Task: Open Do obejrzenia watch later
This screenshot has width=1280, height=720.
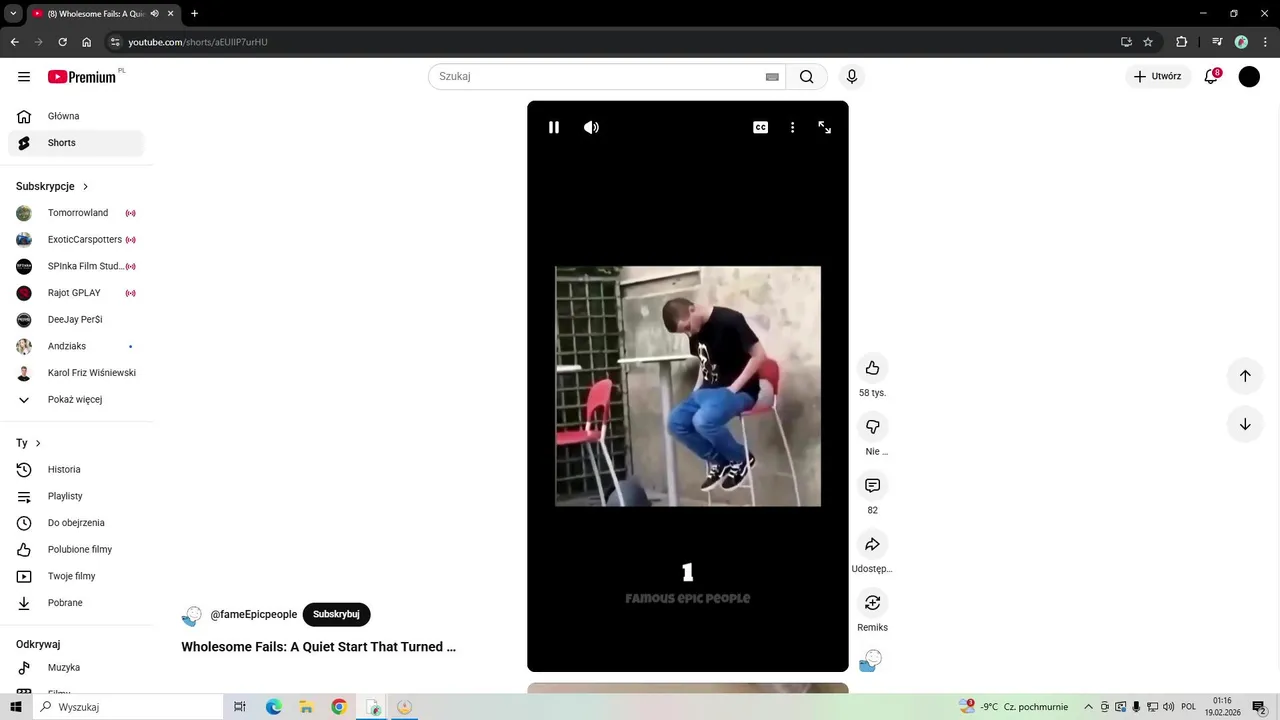Action: tap(76, 523)
